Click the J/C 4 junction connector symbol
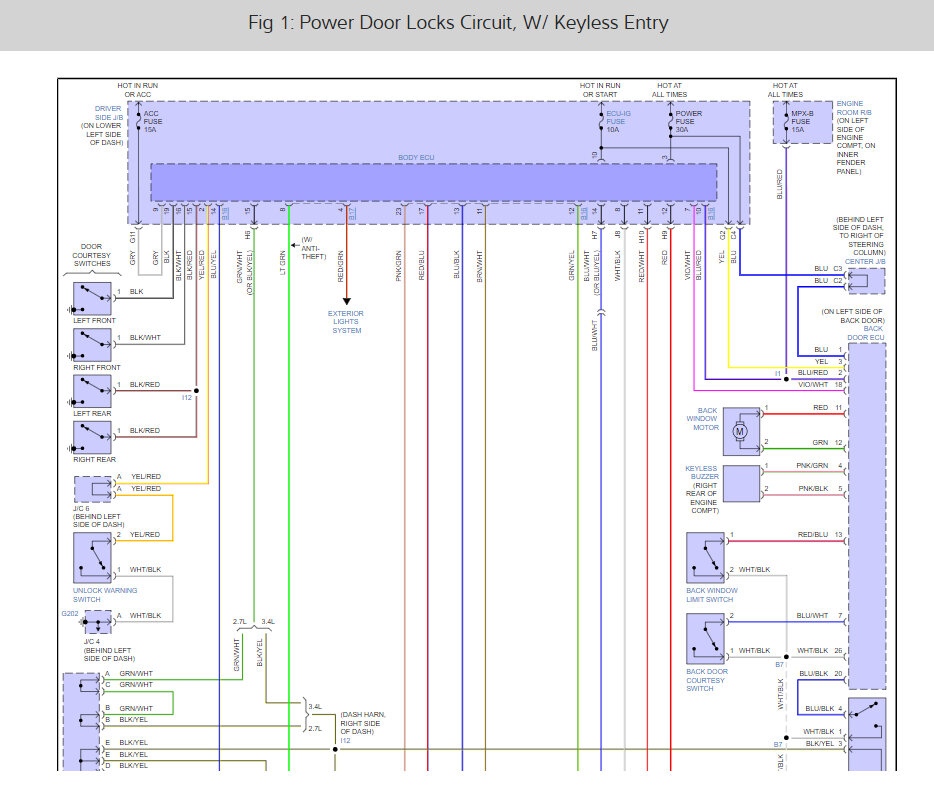This screenshot has height=801, width=934. tap(98, 623)
